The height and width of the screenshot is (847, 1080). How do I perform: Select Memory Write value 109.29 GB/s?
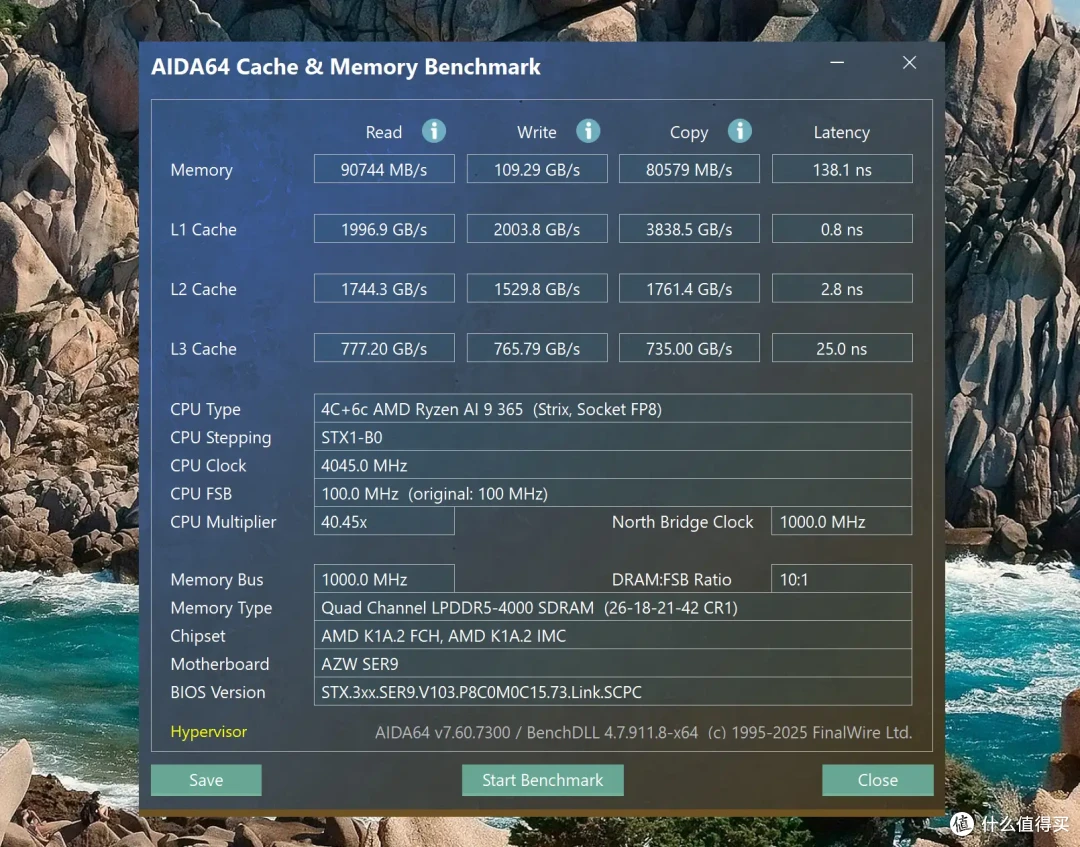(537, 169)
